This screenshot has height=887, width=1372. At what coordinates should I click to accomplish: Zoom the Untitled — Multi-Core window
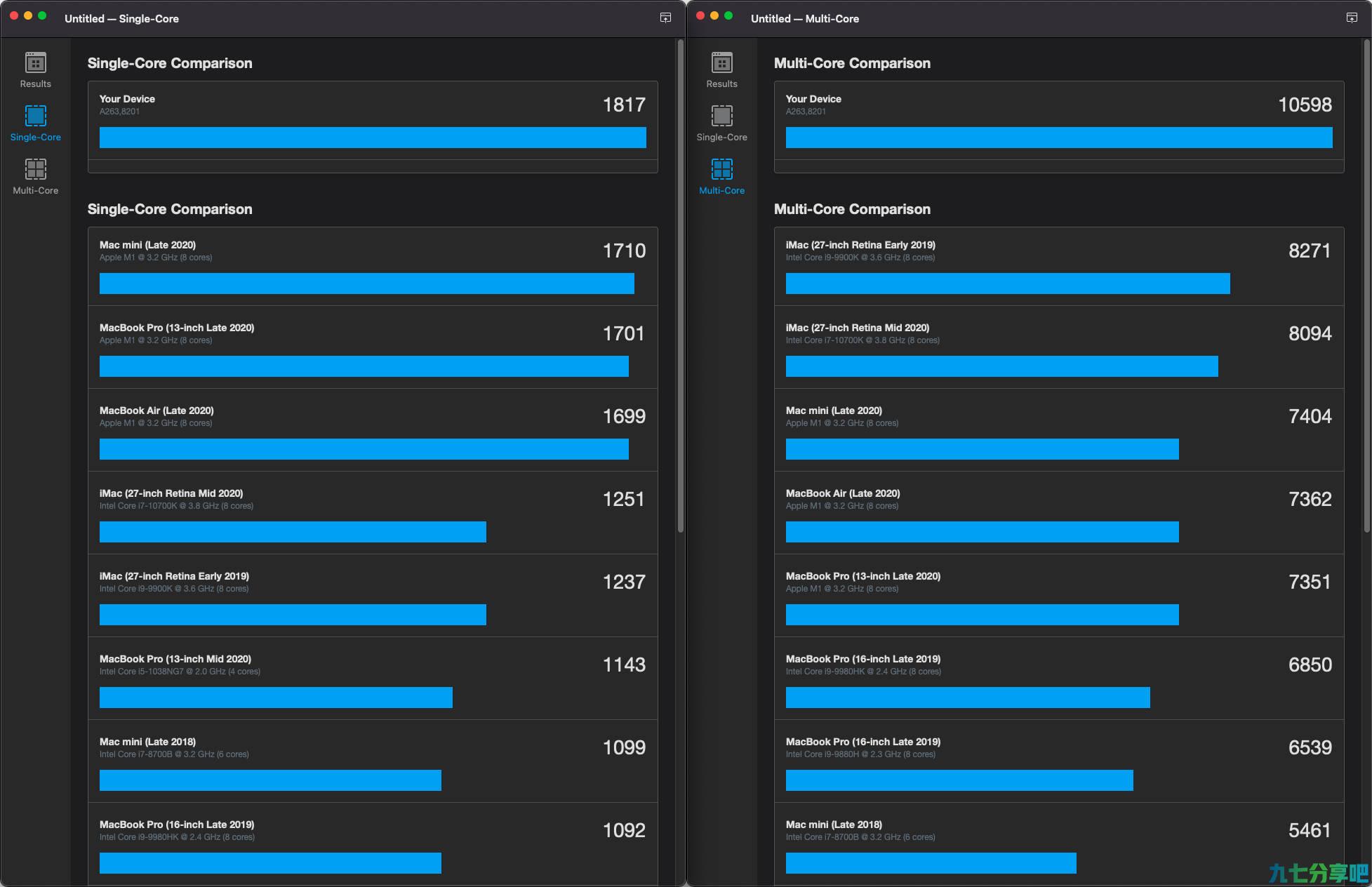coord(728,15)
